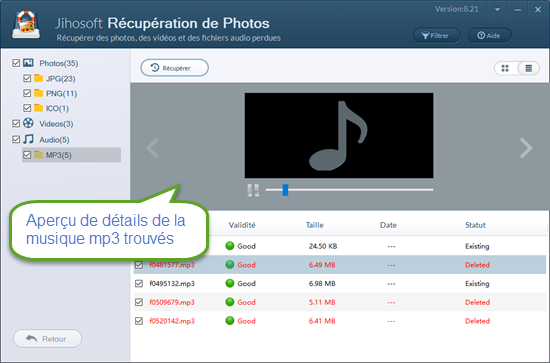Select file name f0509679.mp3

coord(172,302)
